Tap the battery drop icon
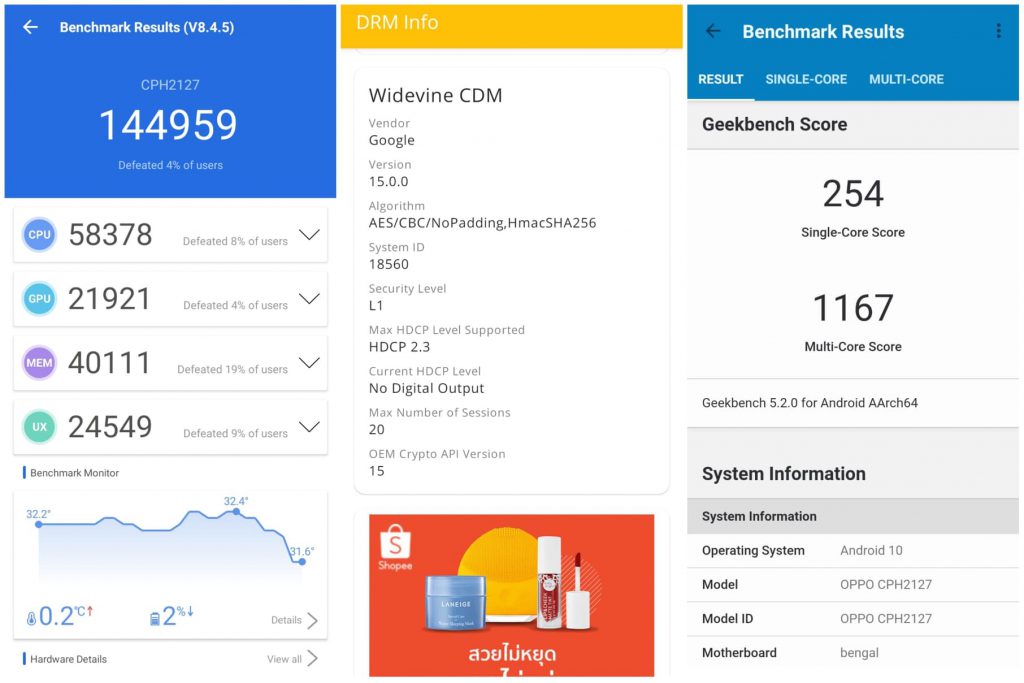1024x683 pixels. coord(155,618)
